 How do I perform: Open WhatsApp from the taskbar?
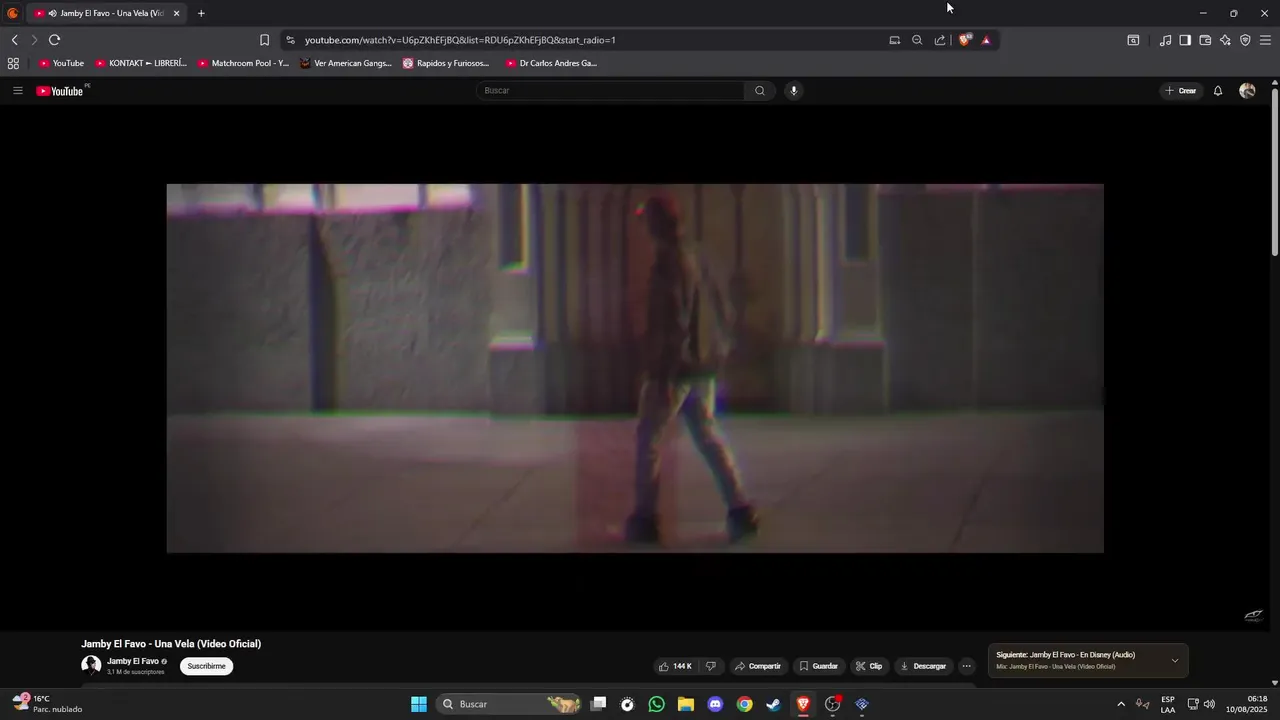coord(657,704)
